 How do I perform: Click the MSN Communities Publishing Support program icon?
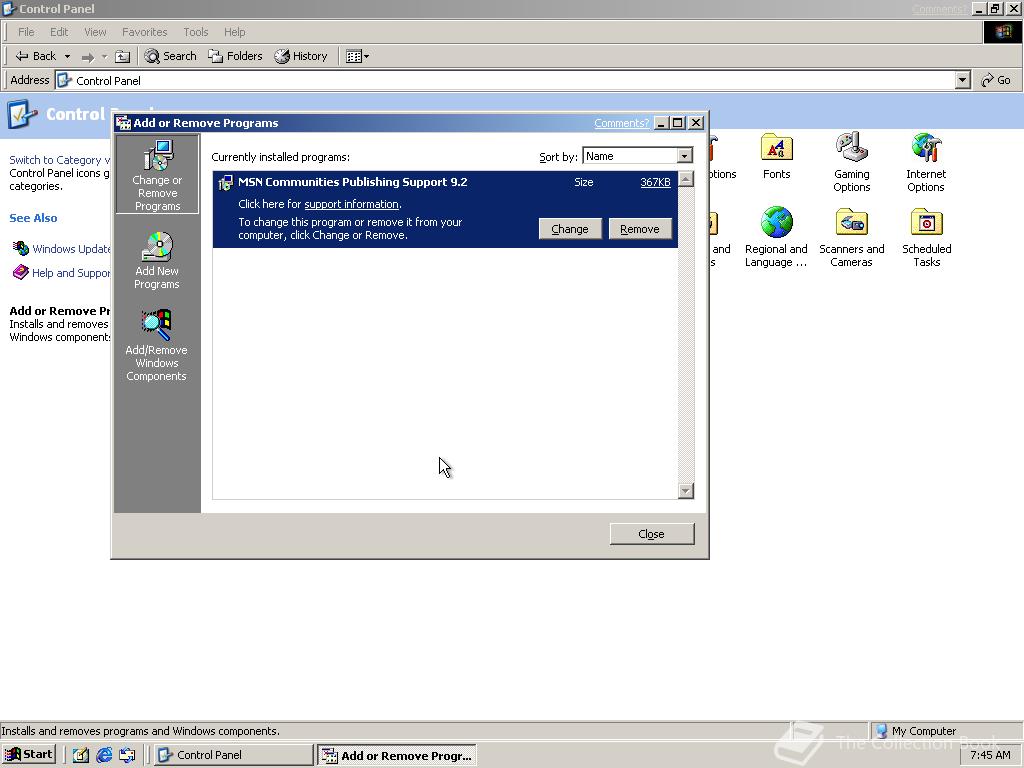(x=225, y=183)
